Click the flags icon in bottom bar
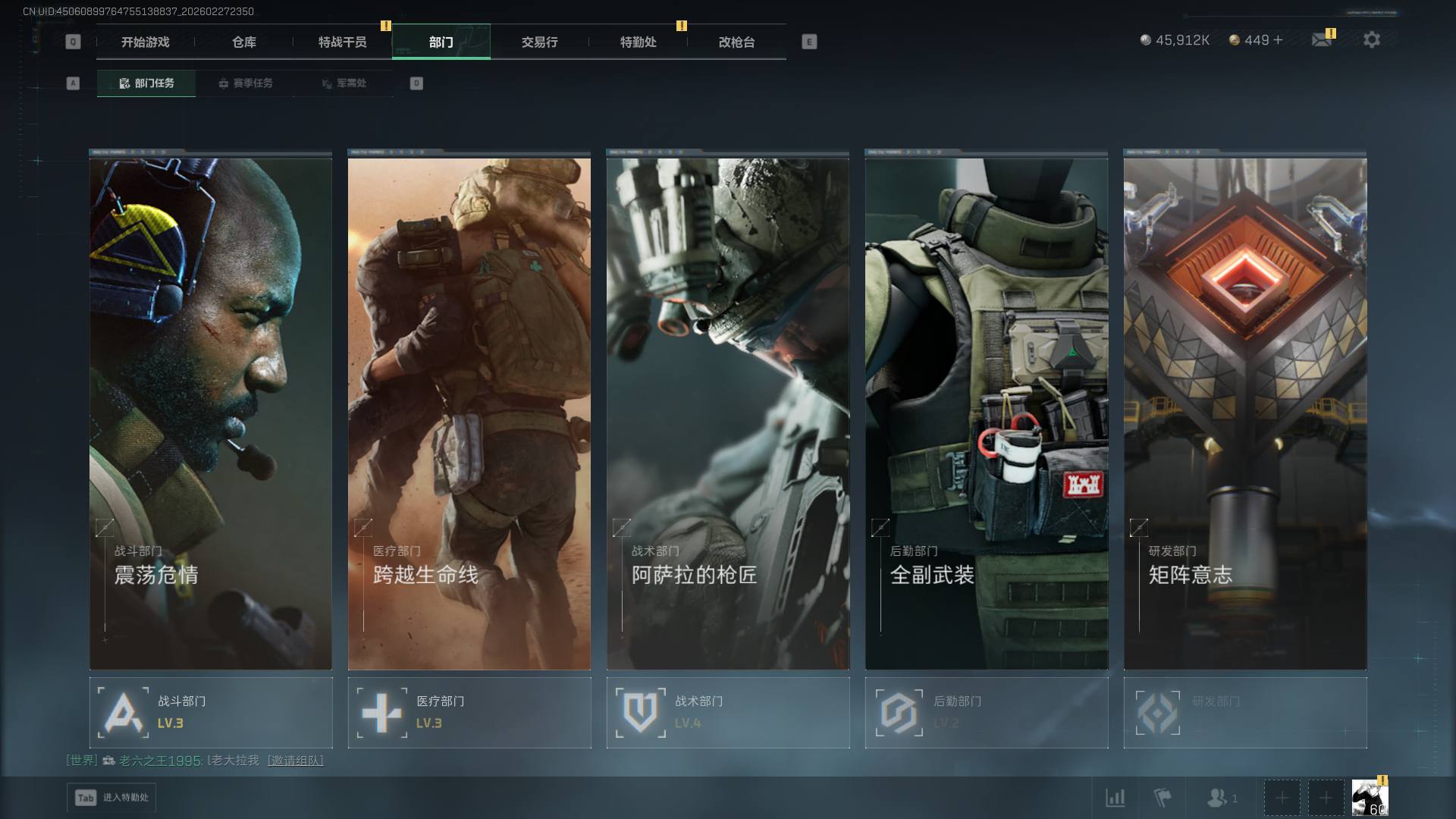 tap(1162, 798)
